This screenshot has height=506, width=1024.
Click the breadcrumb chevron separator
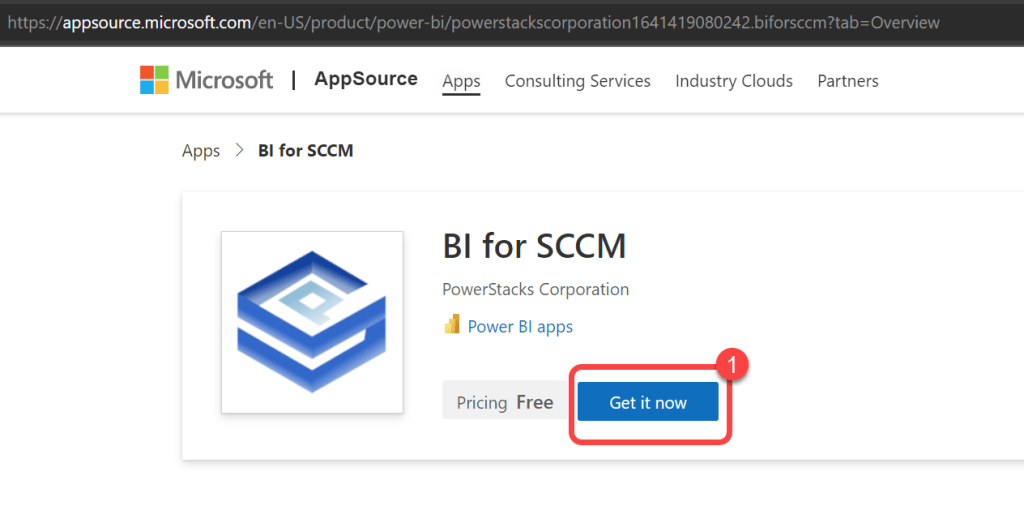pyautogui.click(x=239, y=151)
